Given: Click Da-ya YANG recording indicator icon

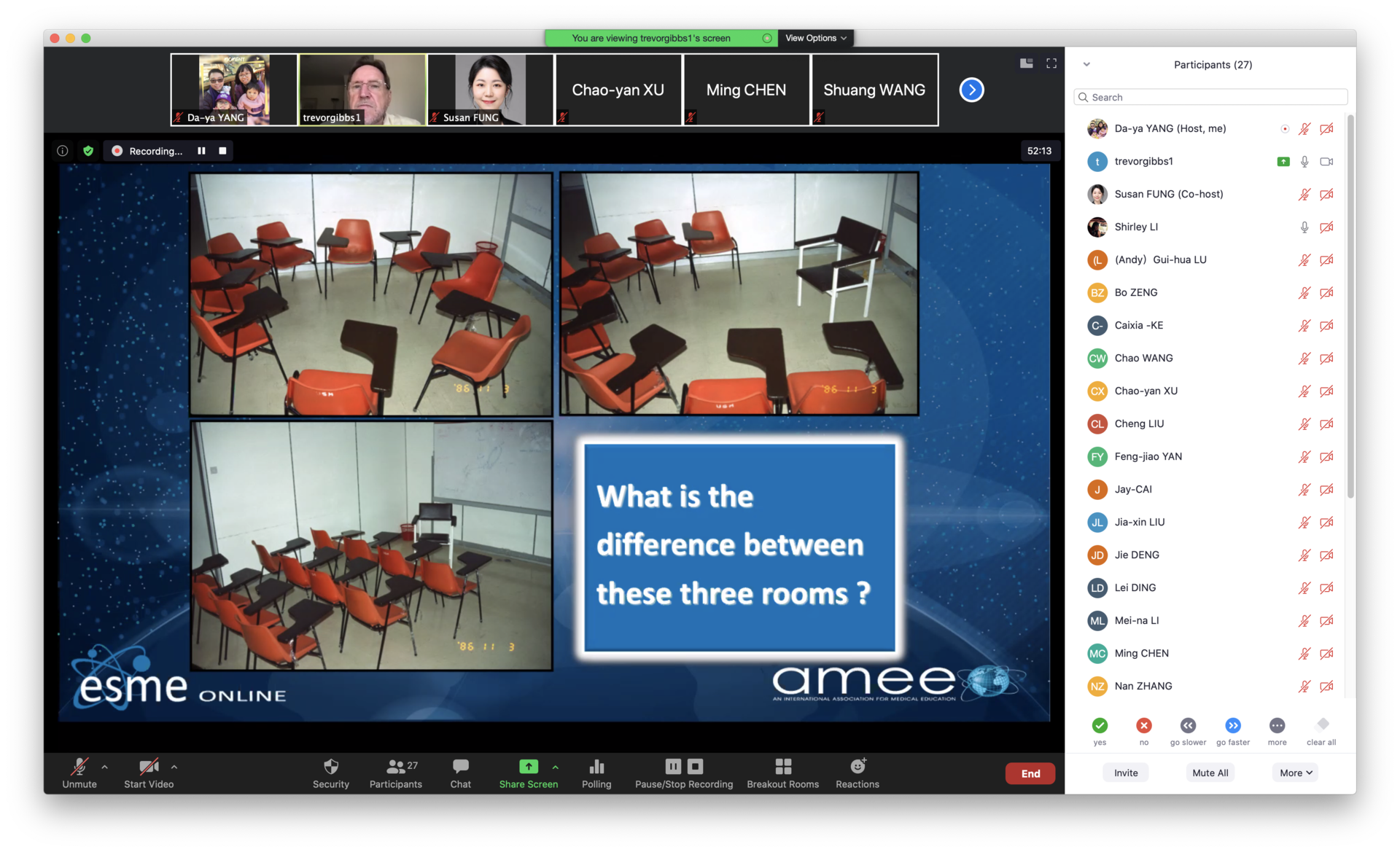Looking at the screenshot, I should click(x=1285, y=129).
